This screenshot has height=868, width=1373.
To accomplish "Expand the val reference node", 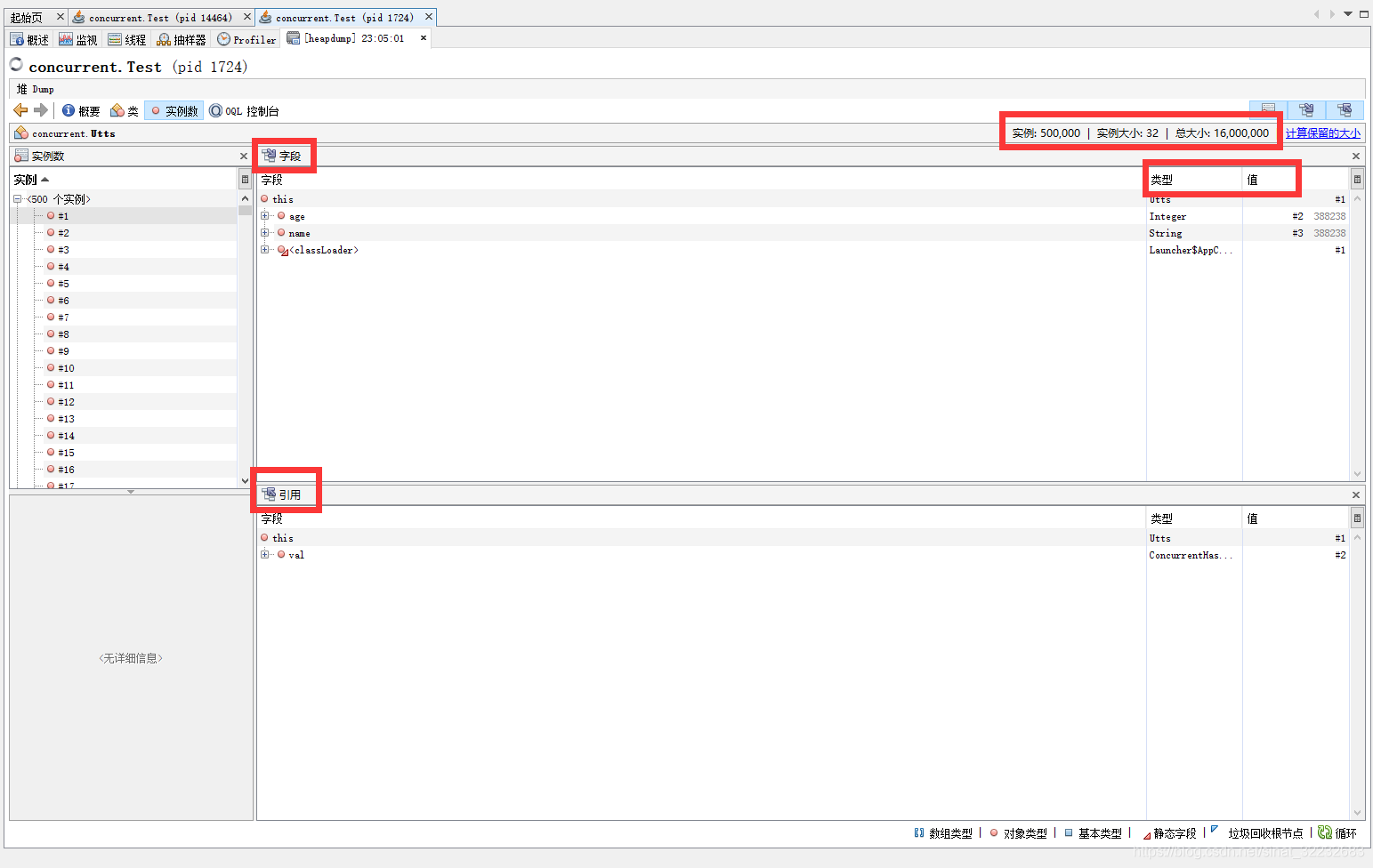I will pos(264,554).
